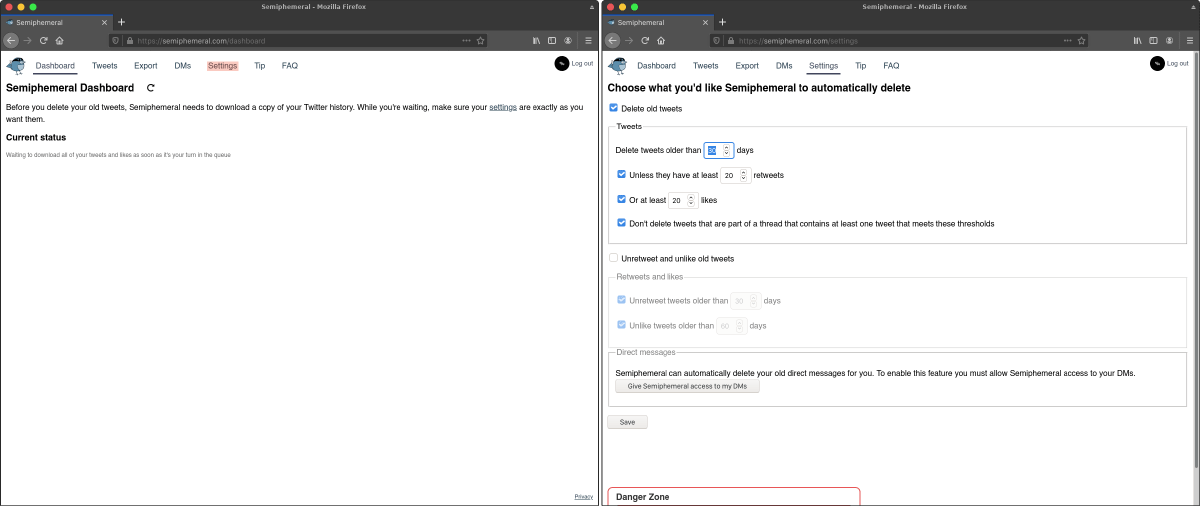Open Export from the settings page nav
The width and height of the screenshot is (1200, 506).
click(747, 66)
